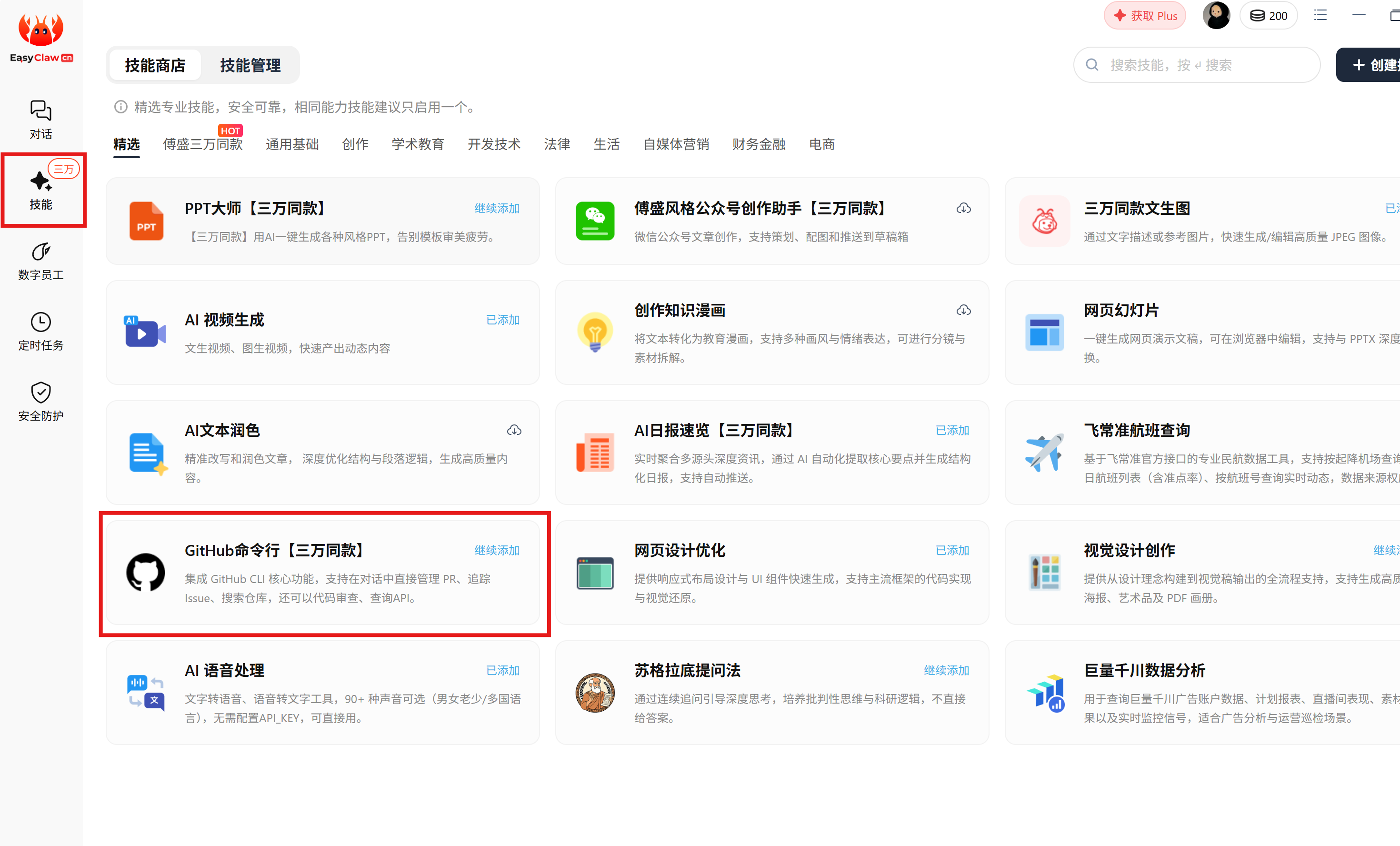Viewport: 1400px width, 846px height.
Task: Click 继续添加 on 苏格拉底提问法 card
Action: coord(946,670)
